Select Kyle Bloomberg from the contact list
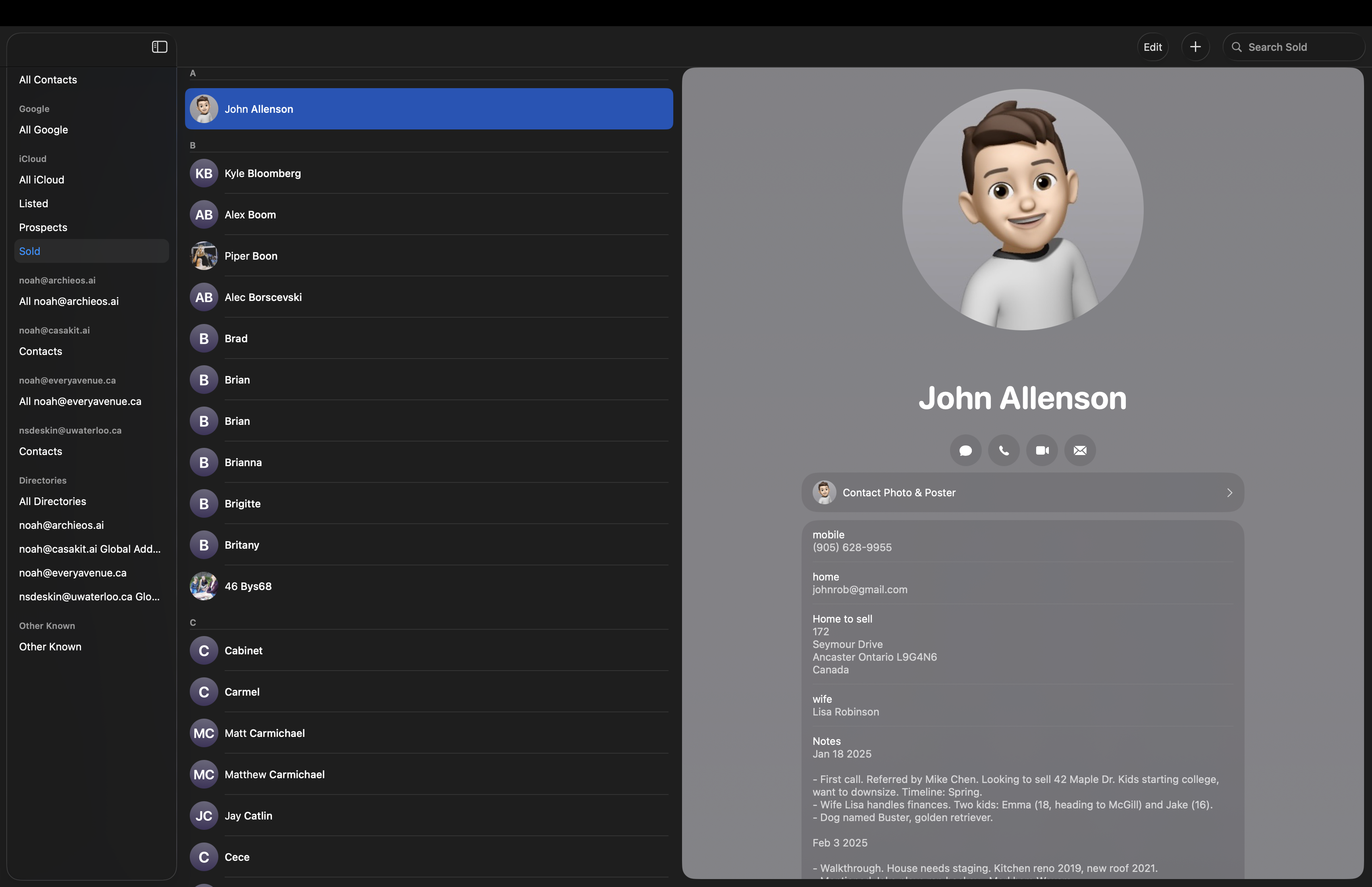The height and width of the screenshot is (887, 1372). (x=262, y=173)
